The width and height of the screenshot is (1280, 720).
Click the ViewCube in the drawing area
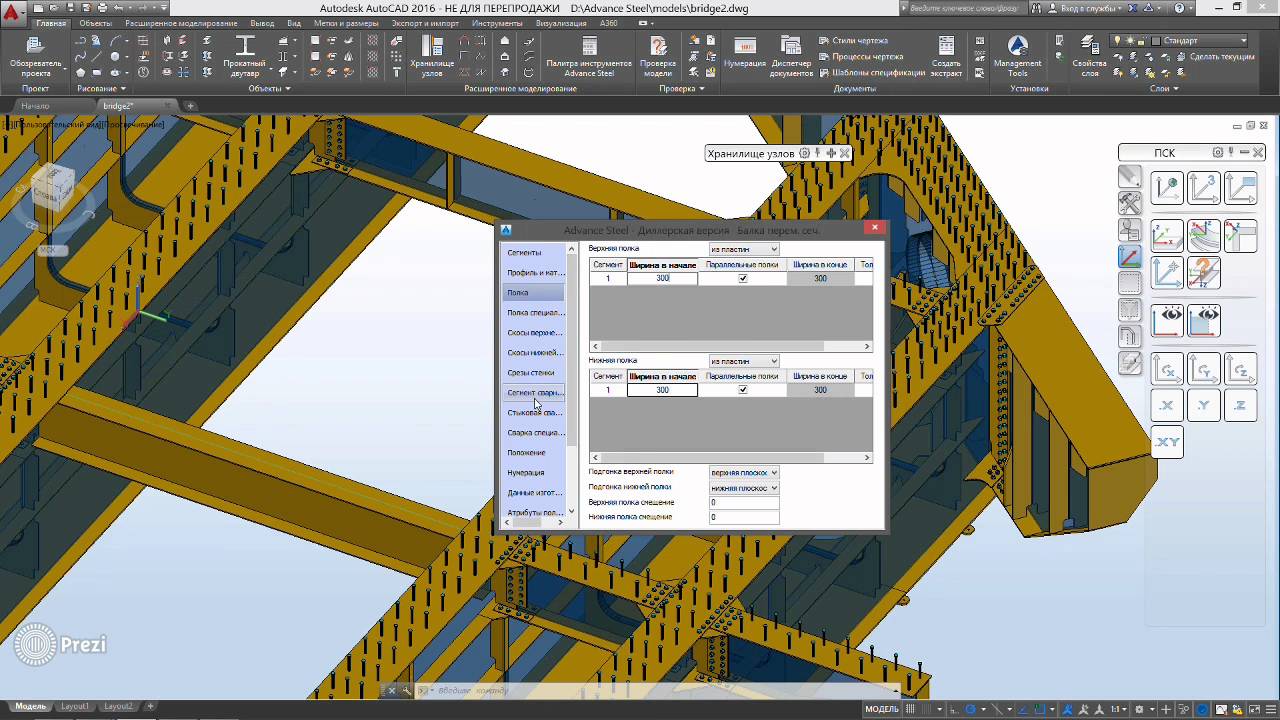52,188
